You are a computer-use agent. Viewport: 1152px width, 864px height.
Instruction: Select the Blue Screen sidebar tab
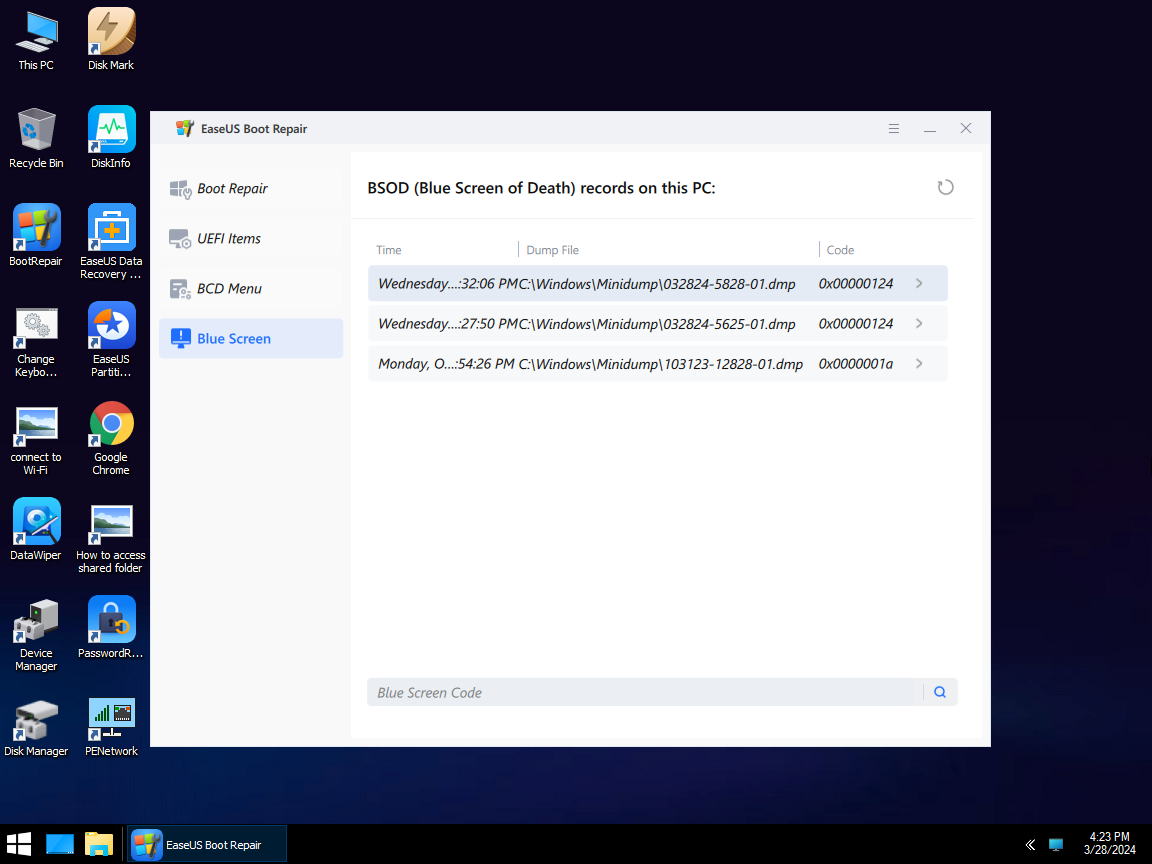click(x=251, y=339)
